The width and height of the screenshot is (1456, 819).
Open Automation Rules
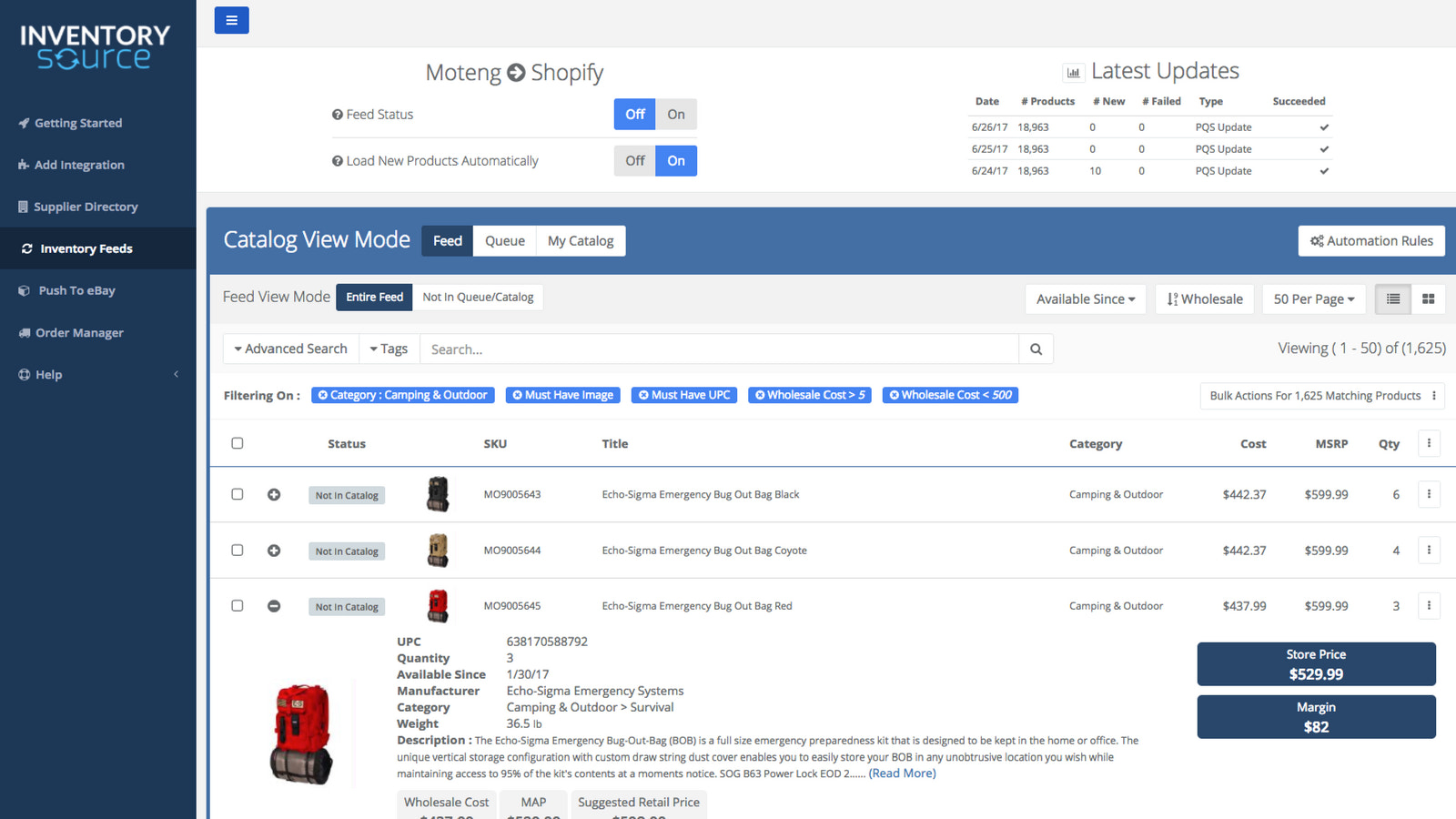coord(1371,240)
